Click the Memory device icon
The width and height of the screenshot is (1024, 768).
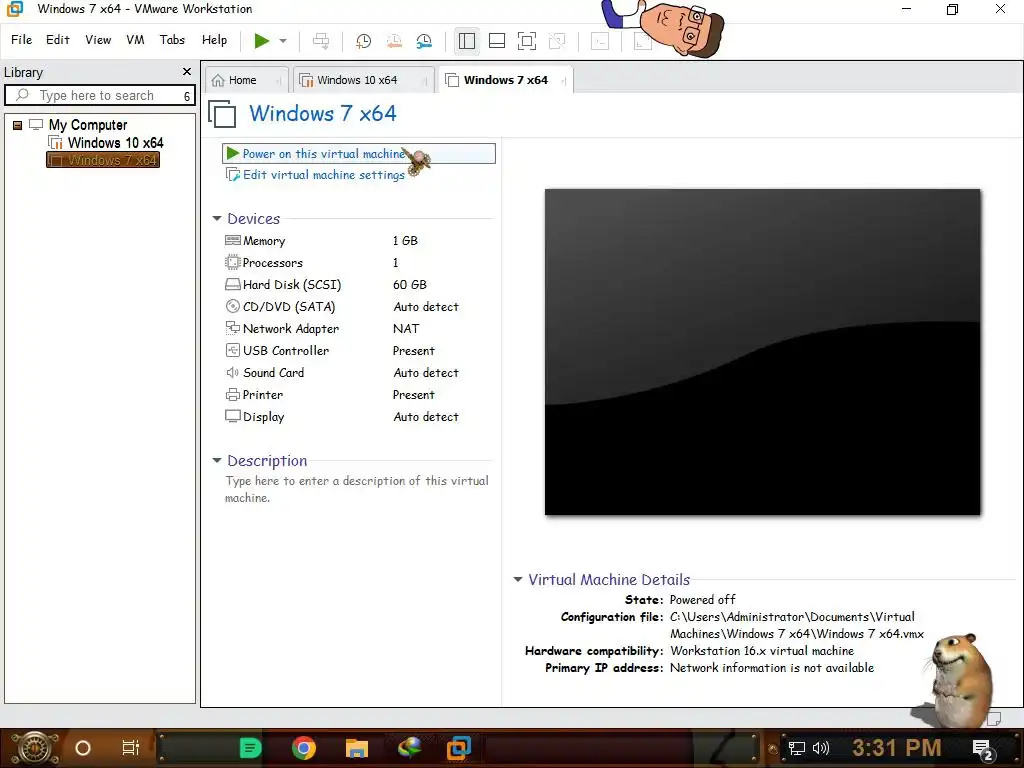click(x=232, y=240)
